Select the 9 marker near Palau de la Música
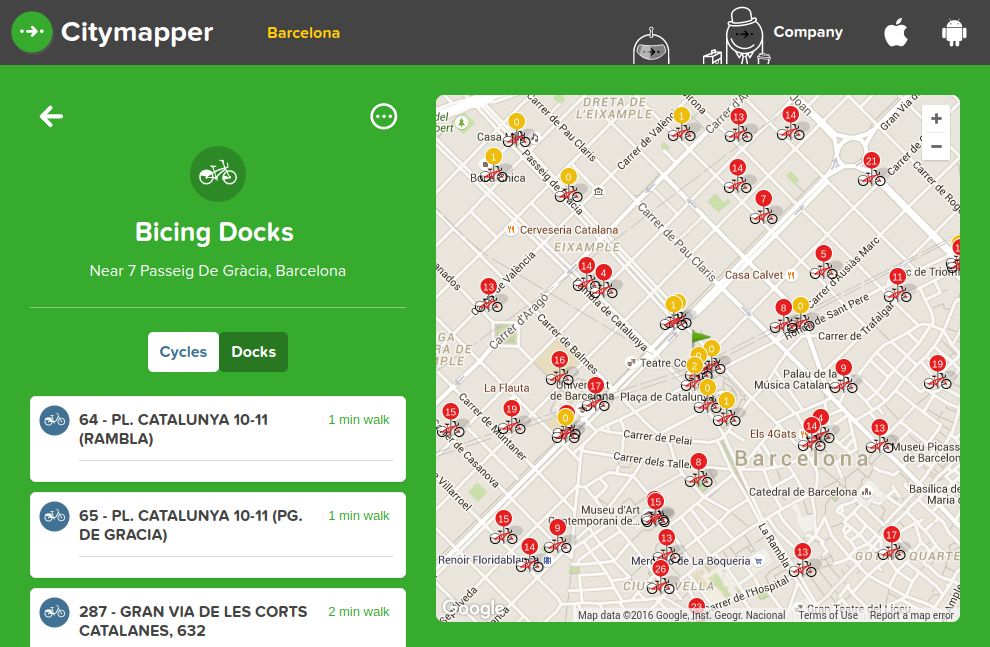 (844, 376)
